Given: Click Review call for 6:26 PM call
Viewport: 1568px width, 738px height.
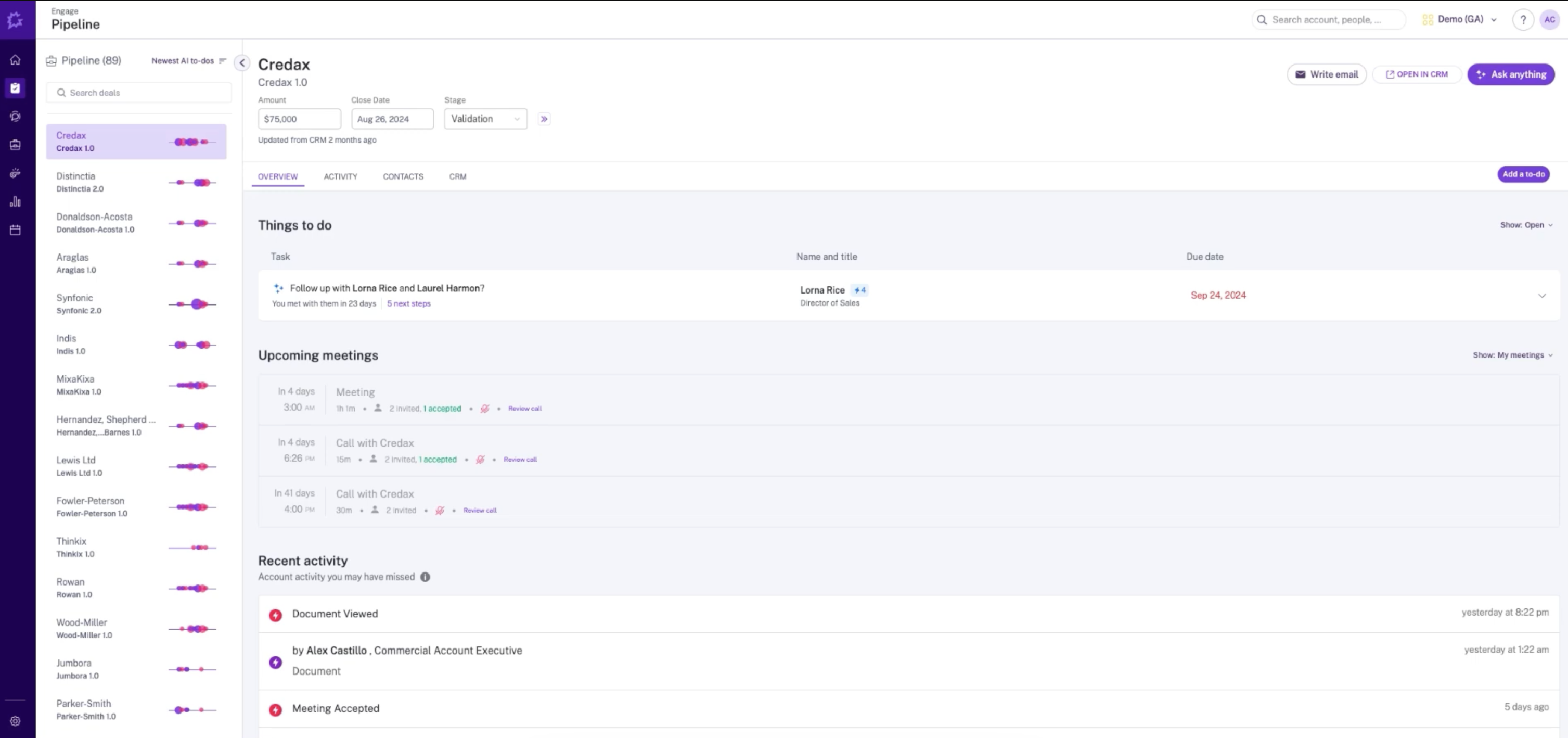Looking at the screenshot, I should pyautogui.click(x=520, y=460).
